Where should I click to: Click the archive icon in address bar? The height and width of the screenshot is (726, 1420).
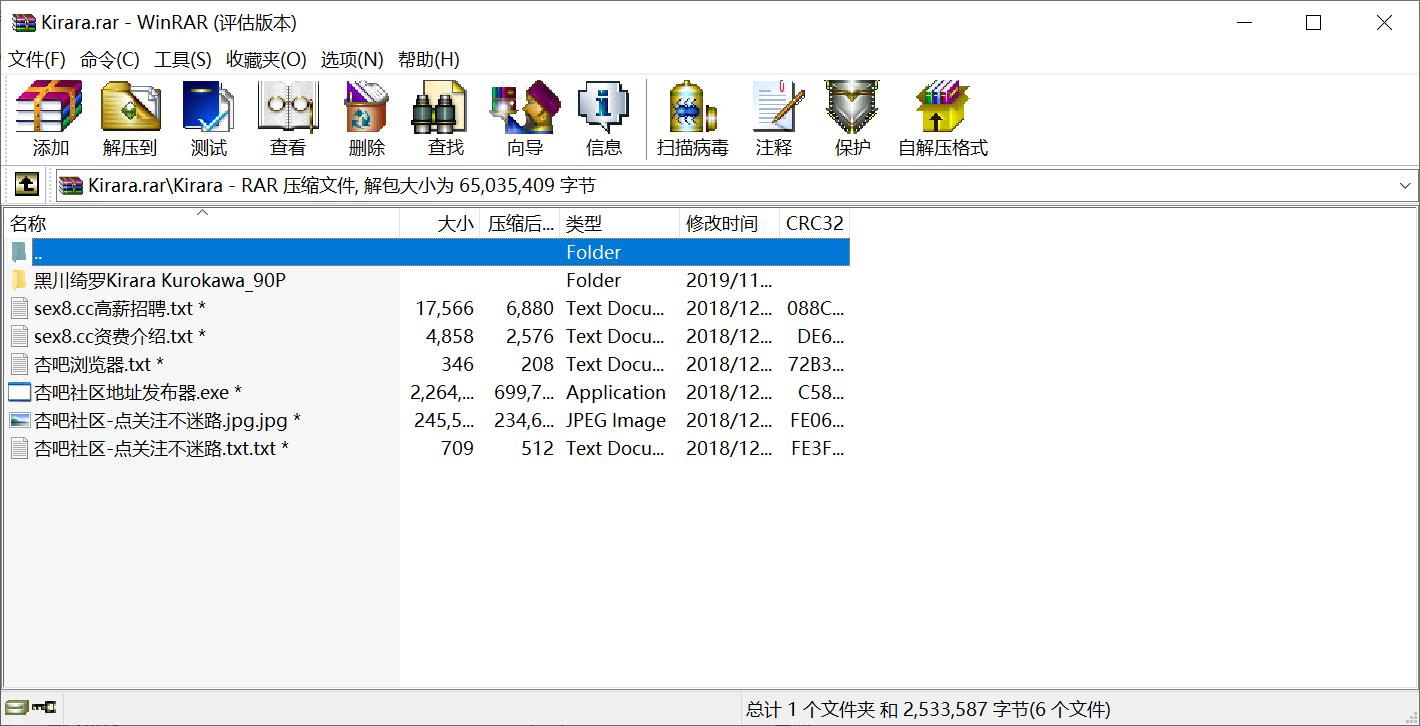pyautogui.click(x=70, y=185)
